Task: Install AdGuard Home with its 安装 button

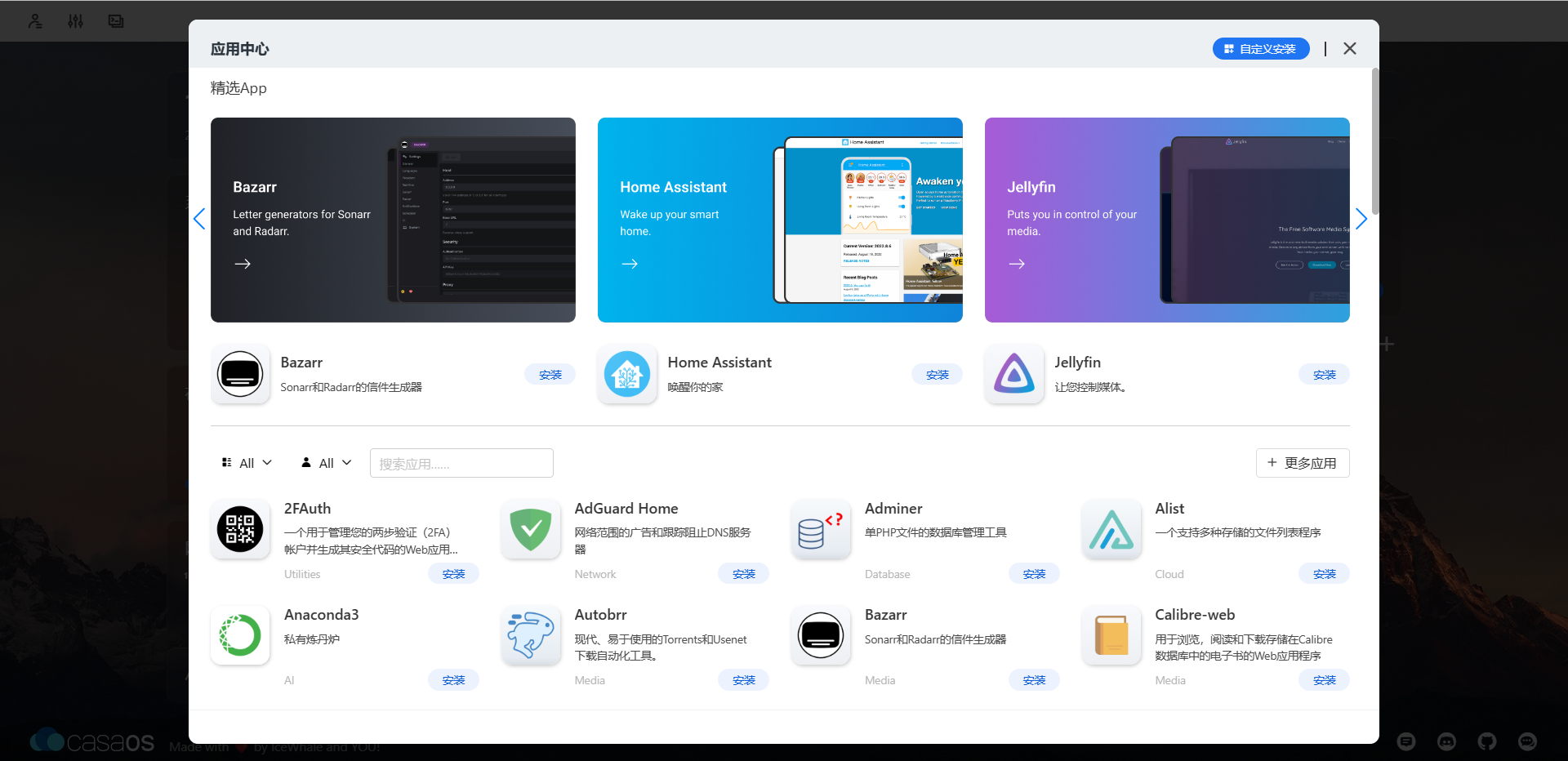Action: pyautogui.click(x=743, y=574)
